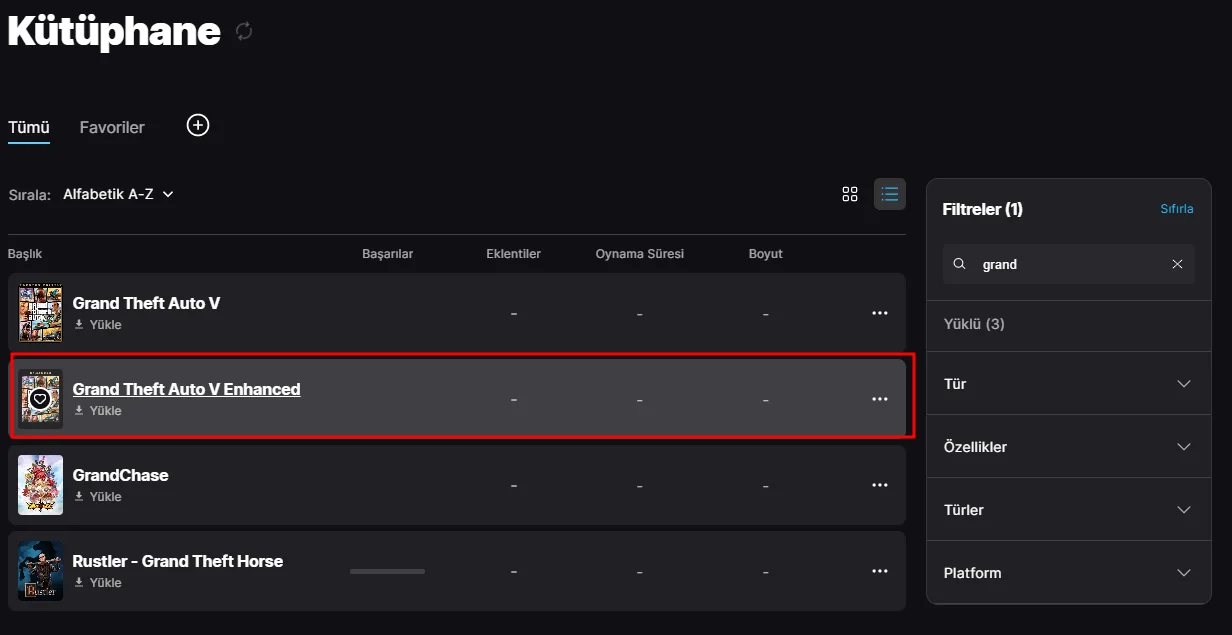
Task: Refresh the Kütüphane library list
Action: (244, 32)
